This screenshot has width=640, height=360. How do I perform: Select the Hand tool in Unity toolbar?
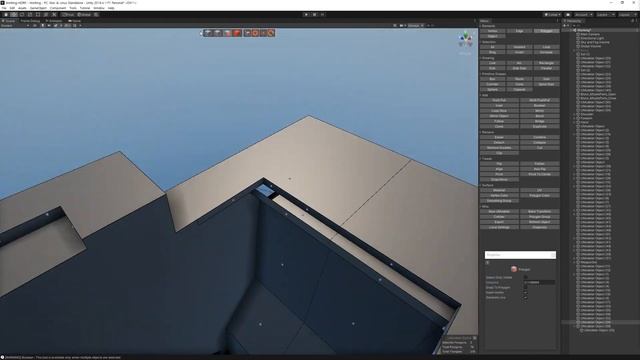point(6,15)
